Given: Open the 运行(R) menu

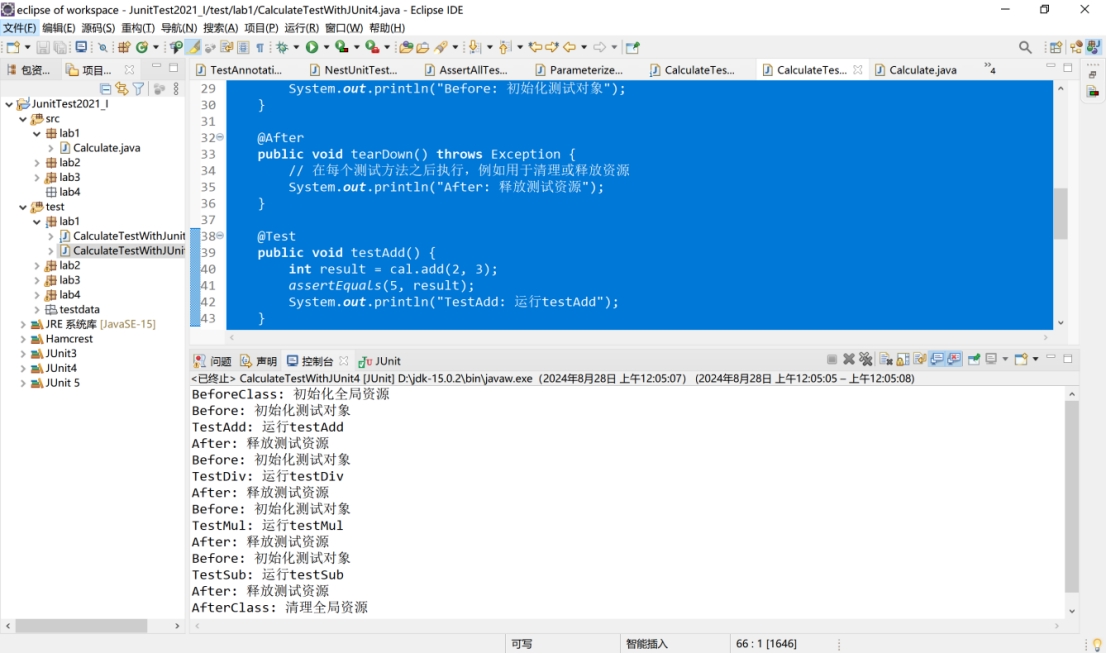Looking at the screenshot, I should coord(301,28).
